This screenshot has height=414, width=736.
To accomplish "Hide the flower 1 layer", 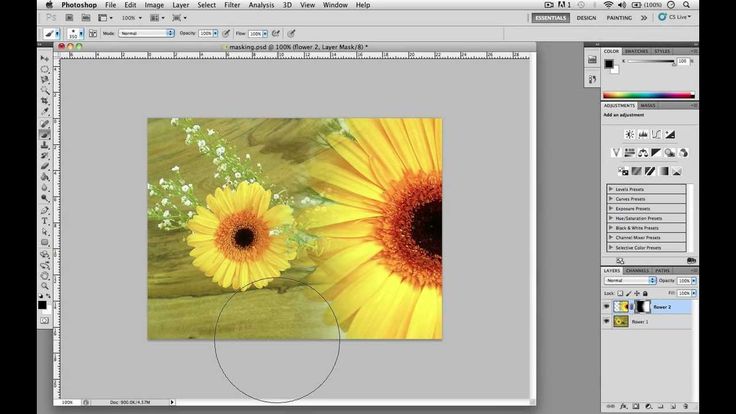I will point(607,322).
